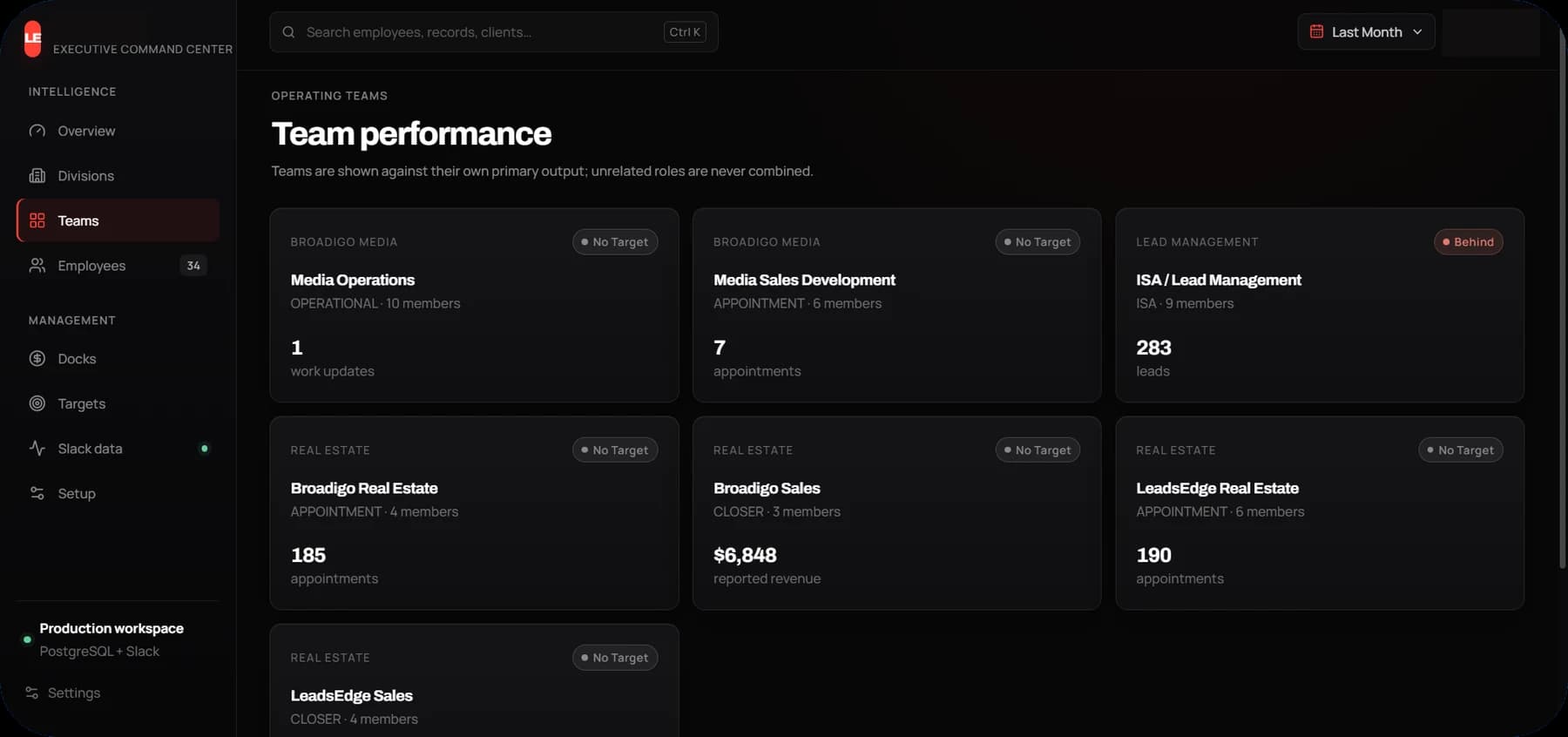Open the Media Sales Development team card
Viewport: 1568px width, 737px height.
click(x=896, y=305)
